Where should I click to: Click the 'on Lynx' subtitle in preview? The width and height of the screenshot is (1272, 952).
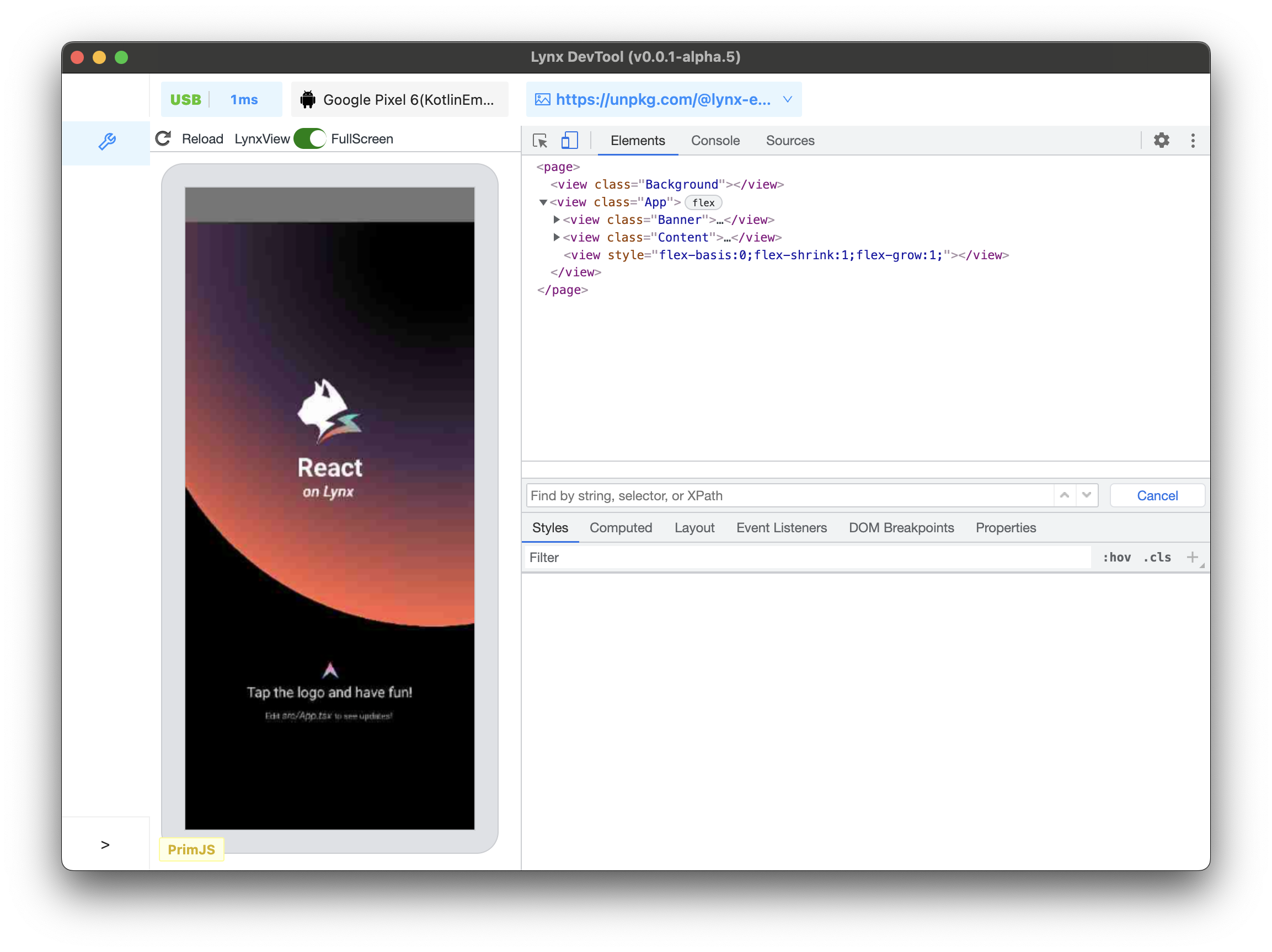point(328,491)
